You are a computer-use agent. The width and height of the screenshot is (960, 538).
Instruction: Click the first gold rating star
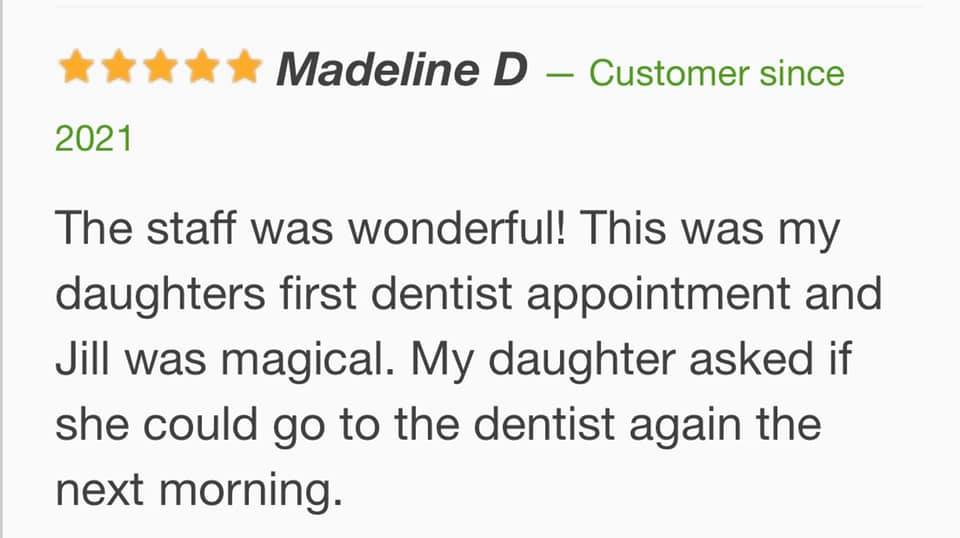tap(76, 66)
